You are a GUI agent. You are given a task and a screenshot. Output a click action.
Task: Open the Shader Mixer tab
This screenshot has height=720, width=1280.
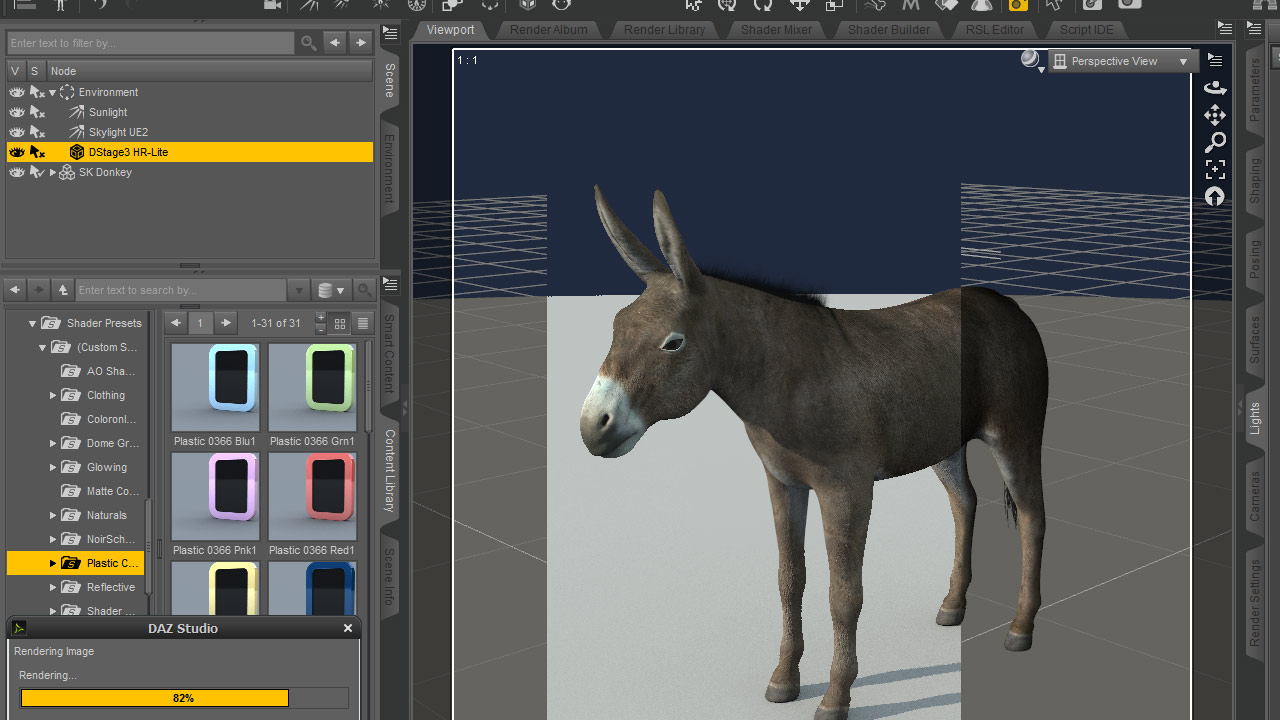pos(776,30)
